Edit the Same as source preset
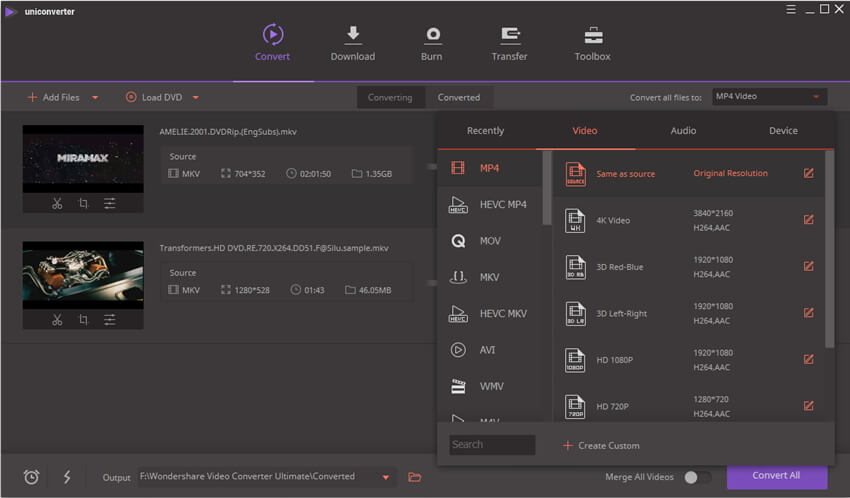 (x=808, y=173)
